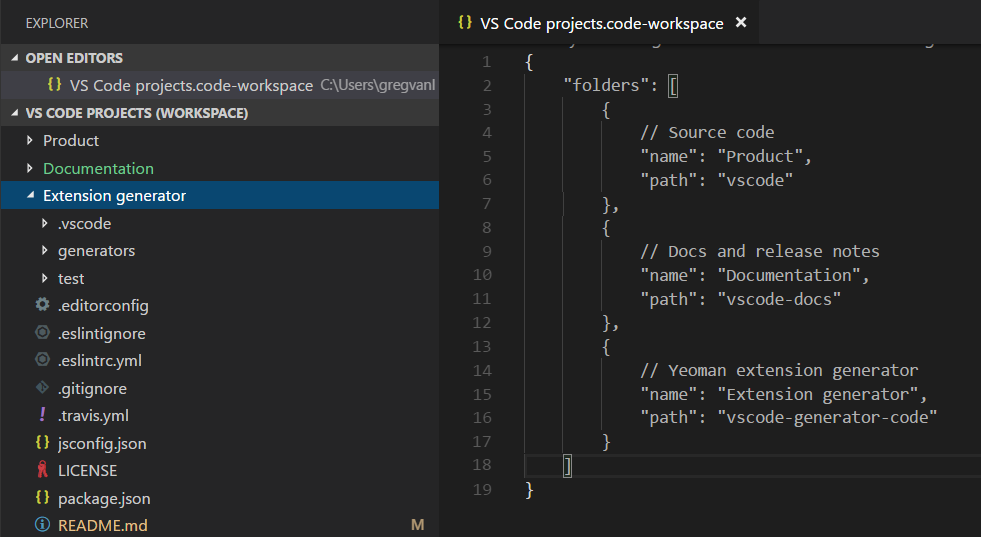Expand the generators folder
981x537 pixels.
(x=44, y=251)
